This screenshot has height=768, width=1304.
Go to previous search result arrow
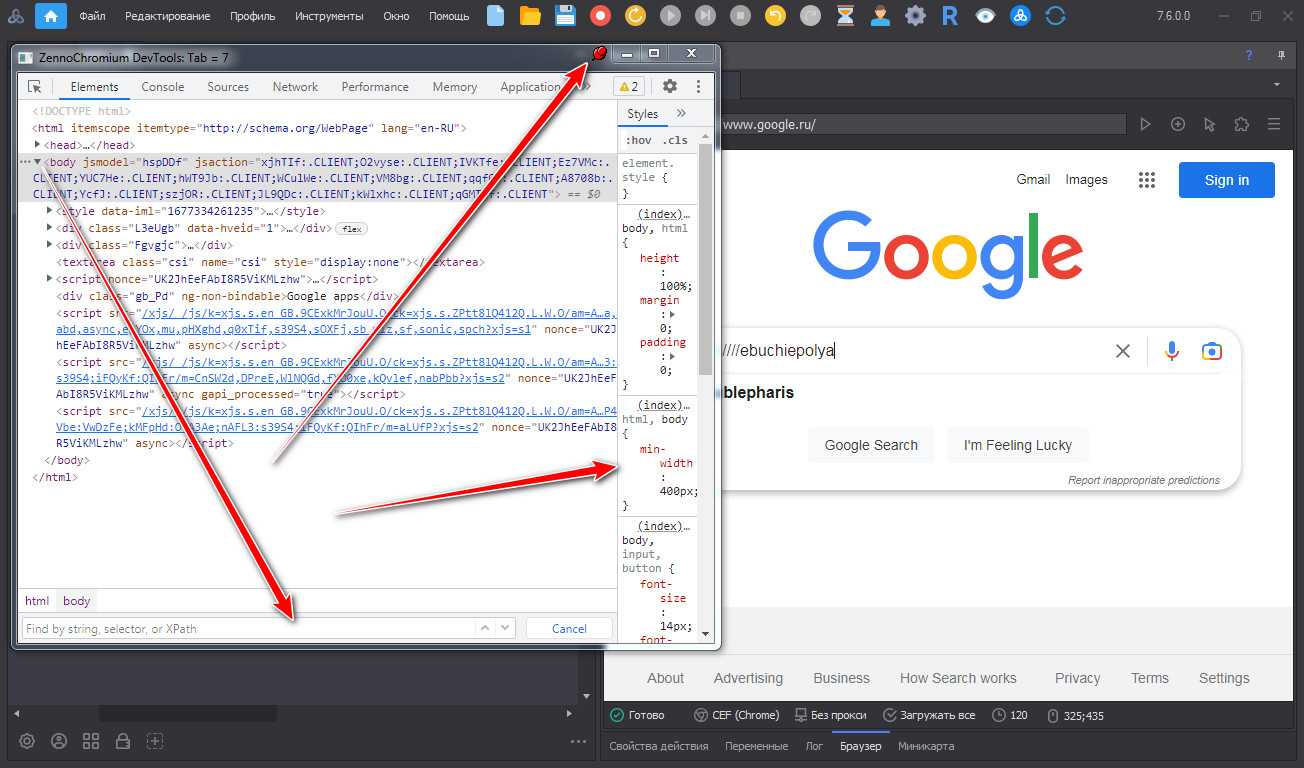point(485,629)
